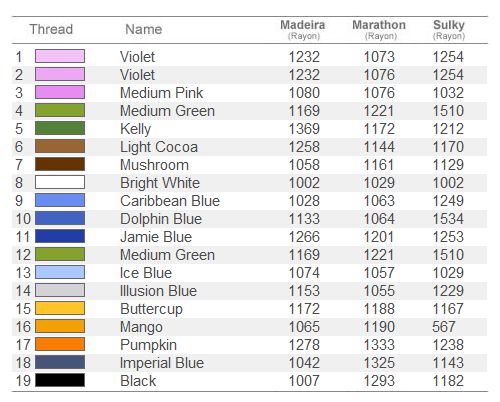The width and height of the screenshot is (500, 402).
Task: Click the Light Cocoa thread name
Action: click(159, 147)
